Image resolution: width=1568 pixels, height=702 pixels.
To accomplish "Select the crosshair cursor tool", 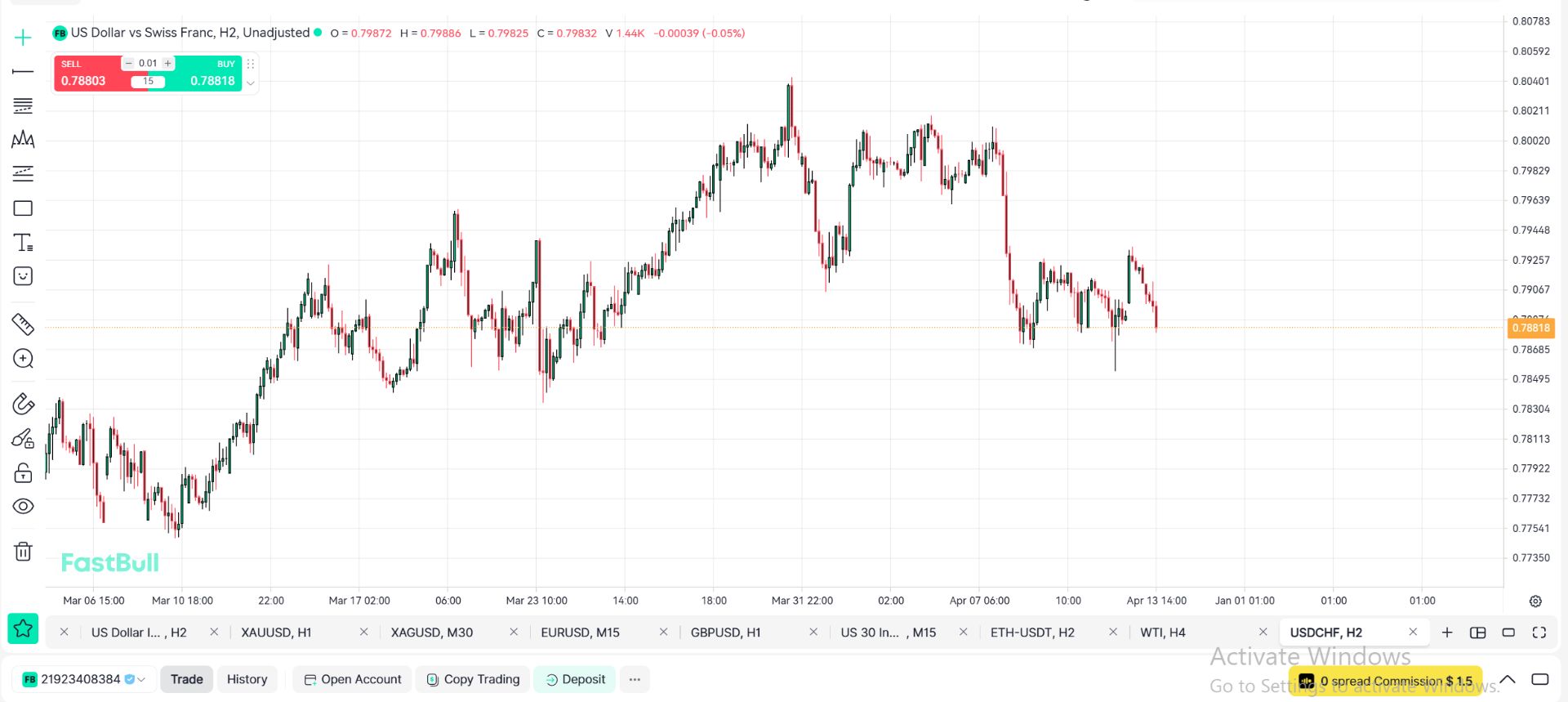I will click(x=23, y=38).
